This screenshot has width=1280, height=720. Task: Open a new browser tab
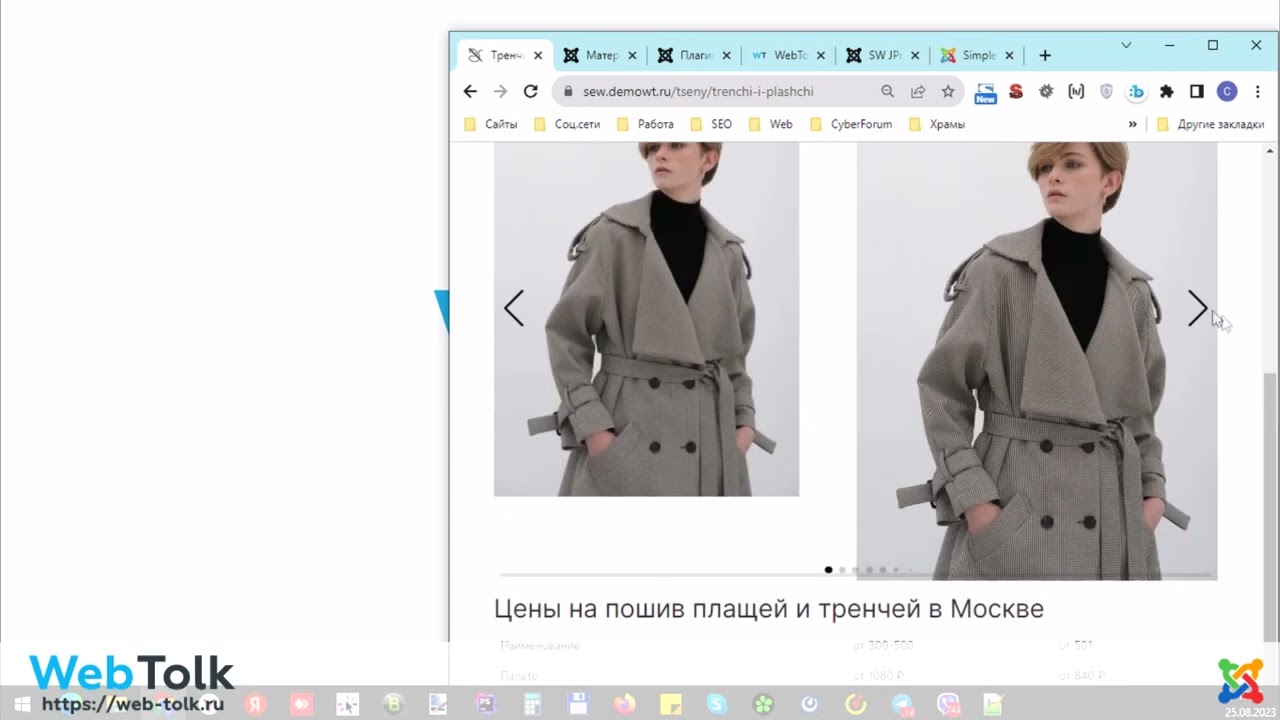click(1045, 55)
